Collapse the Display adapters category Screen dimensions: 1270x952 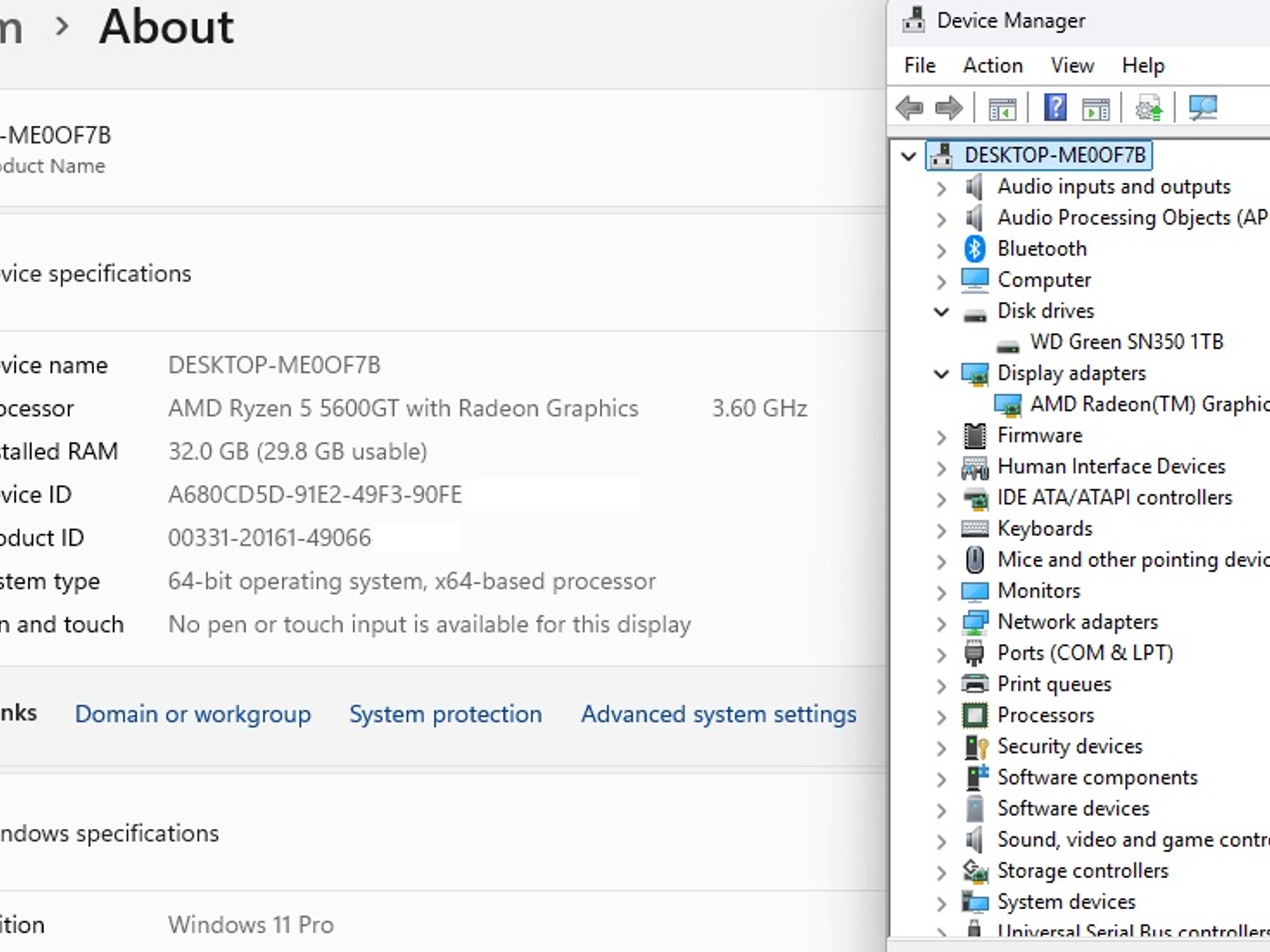pos(941,374)
